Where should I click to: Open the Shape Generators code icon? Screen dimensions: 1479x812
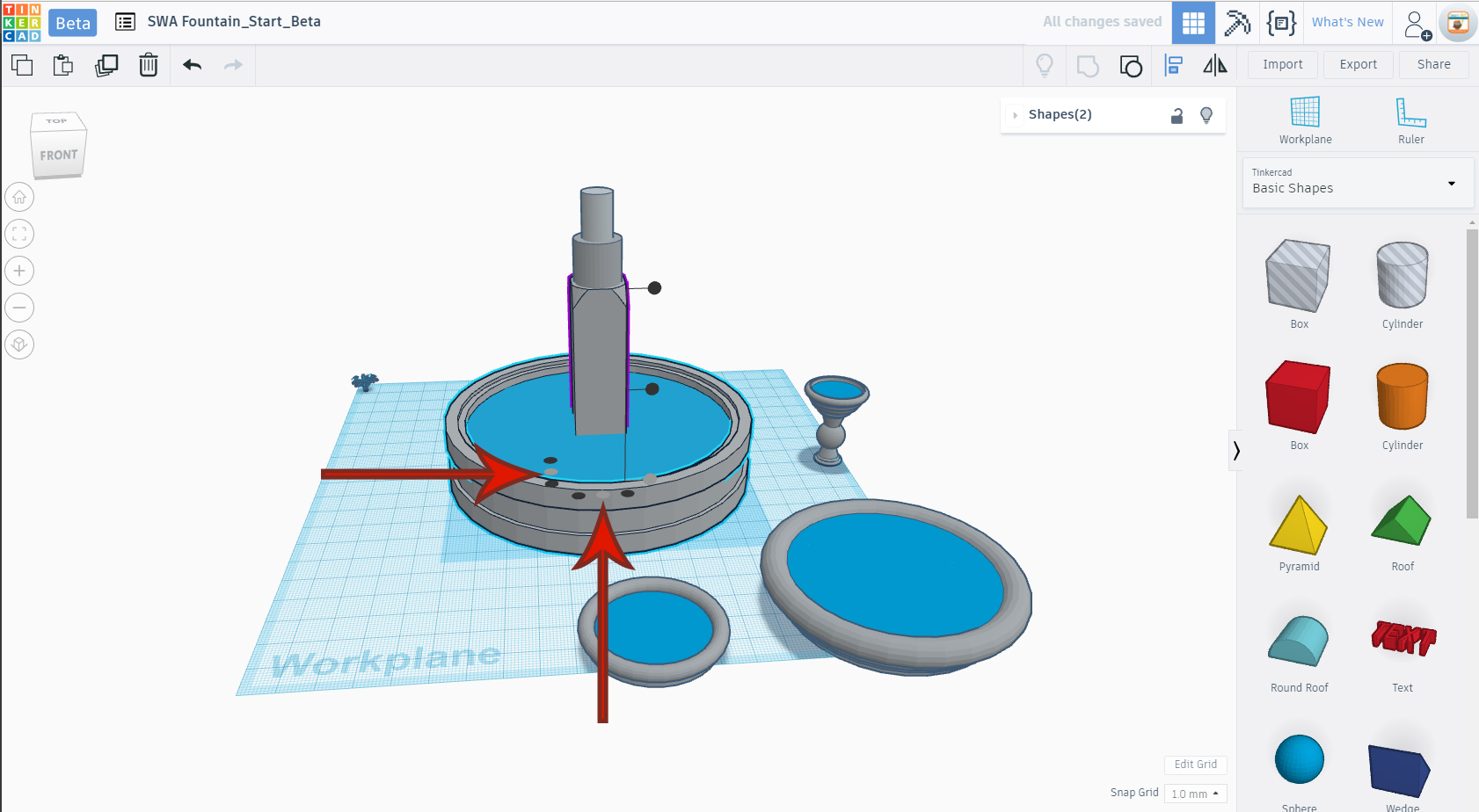click(x=1281, y=23)
